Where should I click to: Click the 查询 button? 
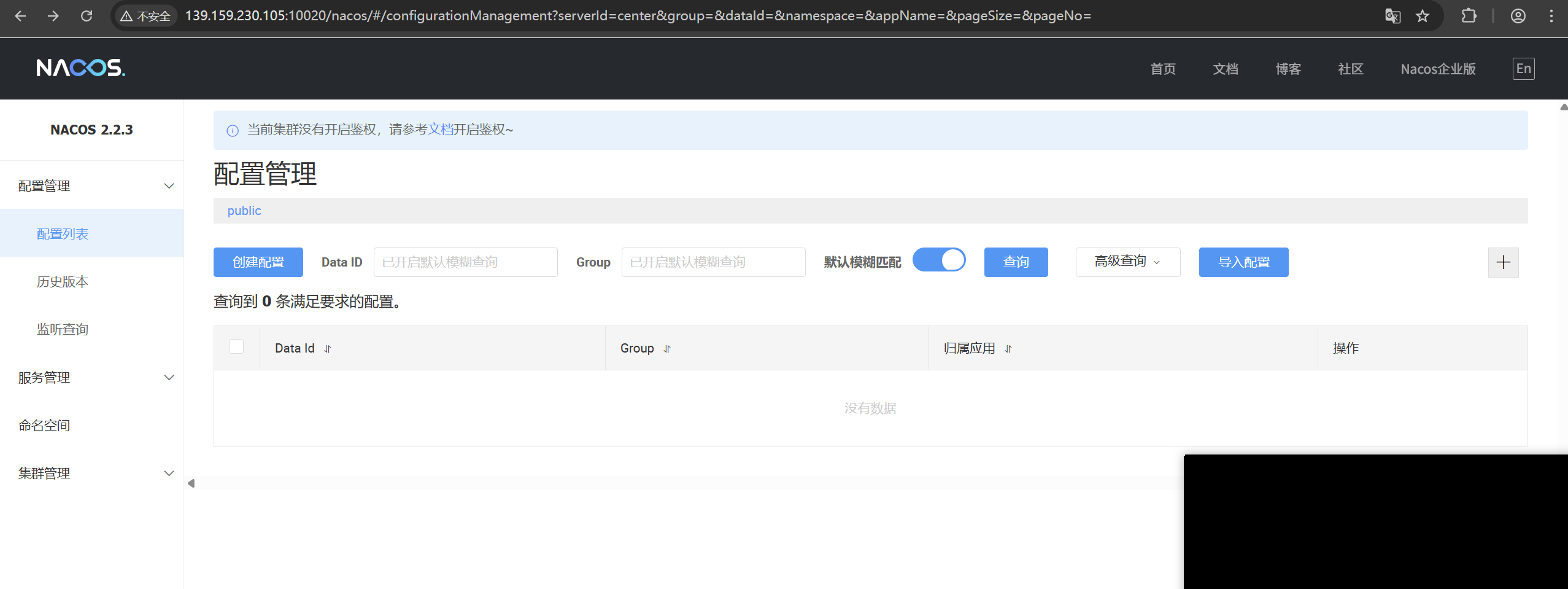point(1016,262)
